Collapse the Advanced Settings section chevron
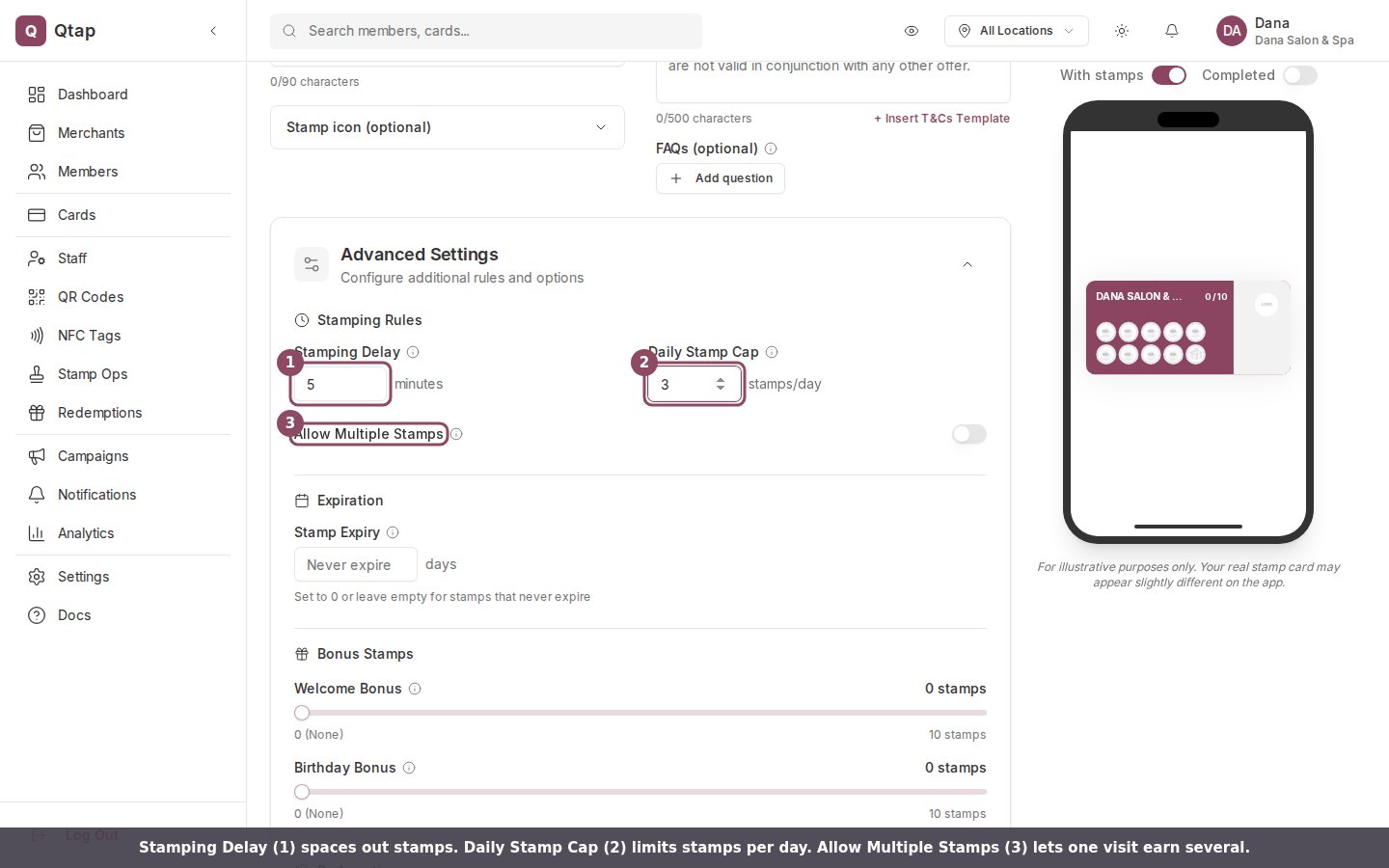 [967, 265]
